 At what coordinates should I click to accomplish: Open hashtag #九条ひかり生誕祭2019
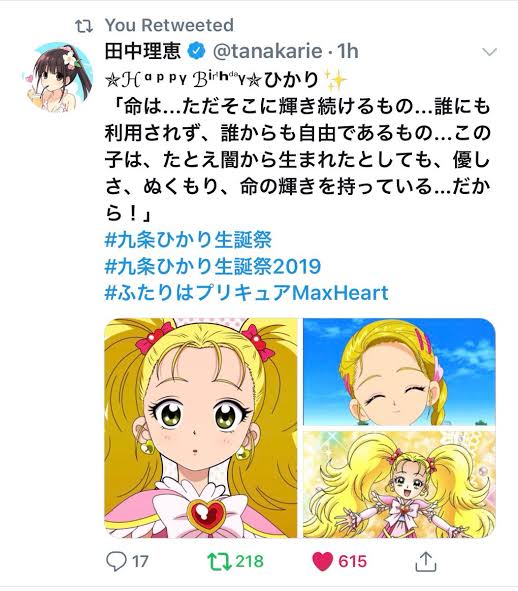tap(213, 266)
